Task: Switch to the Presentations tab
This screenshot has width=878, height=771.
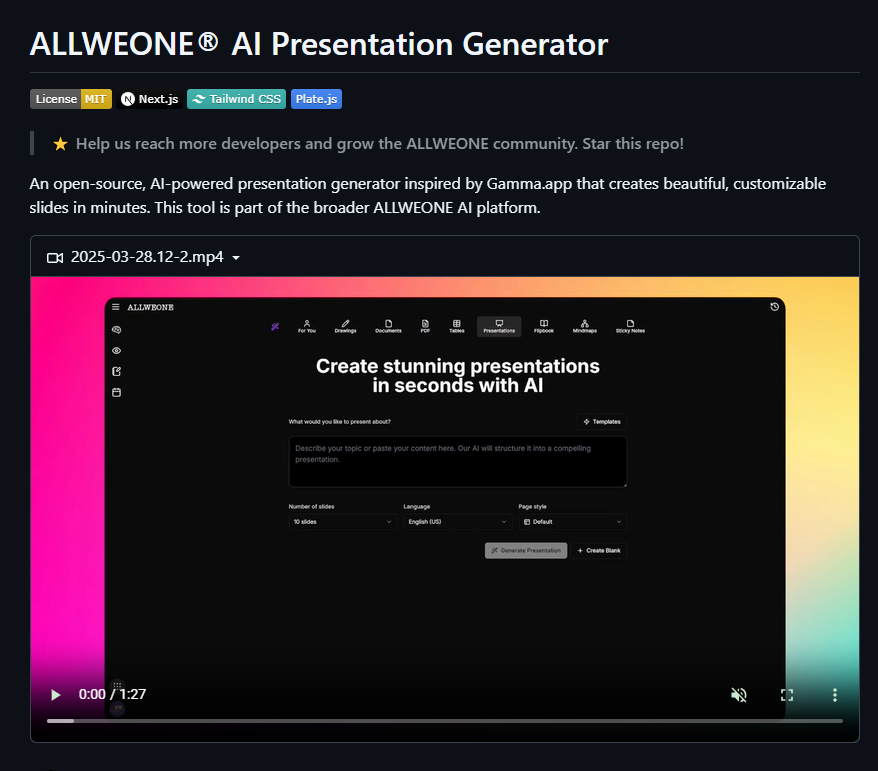Action: 498,325
